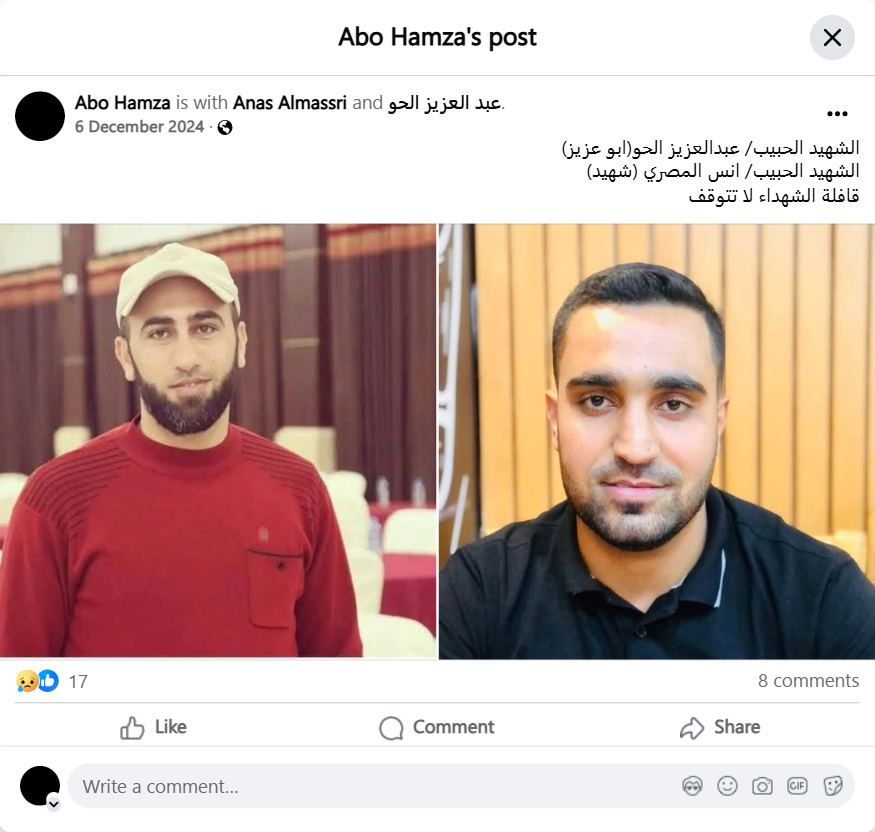This screenshot has width=875, height=832.
Task: Click the Comment button
Action: (x=437, y=727)
